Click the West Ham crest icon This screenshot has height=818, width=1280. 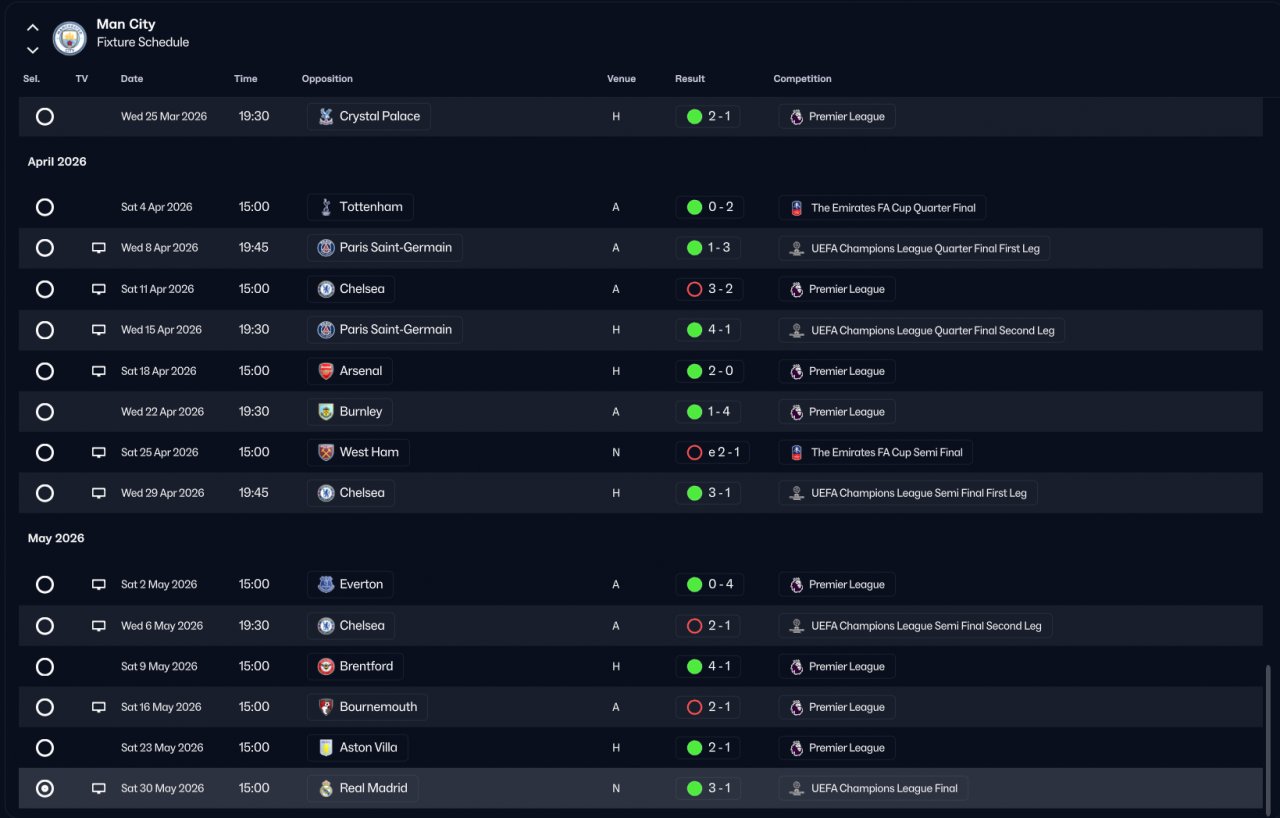pyautogui.click(x=326, y=452)
